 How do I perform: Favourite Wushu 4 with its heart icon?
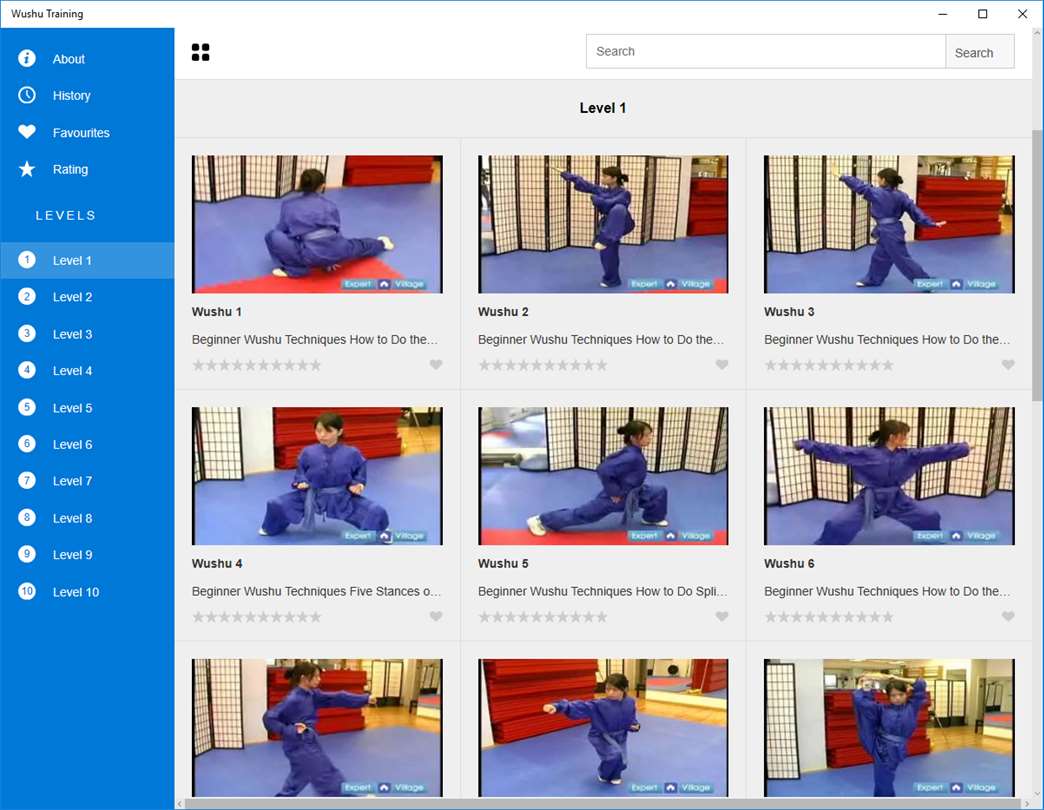435,616
